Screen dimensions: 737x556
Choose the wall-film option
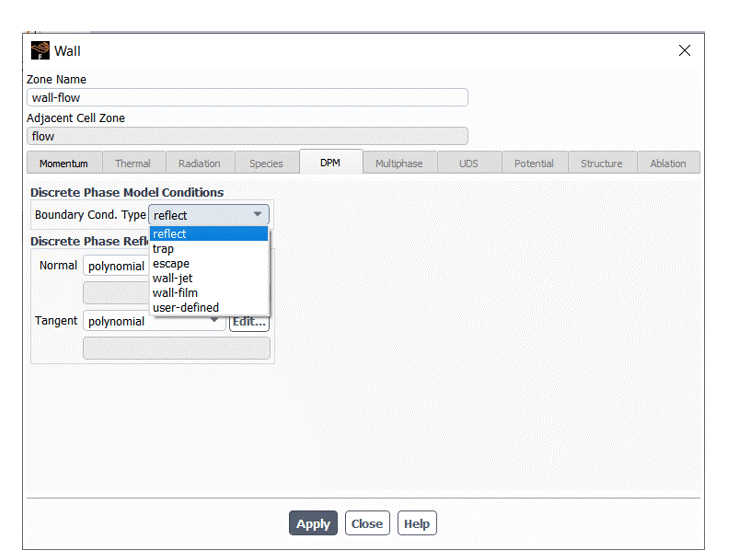tap(175, 293)
